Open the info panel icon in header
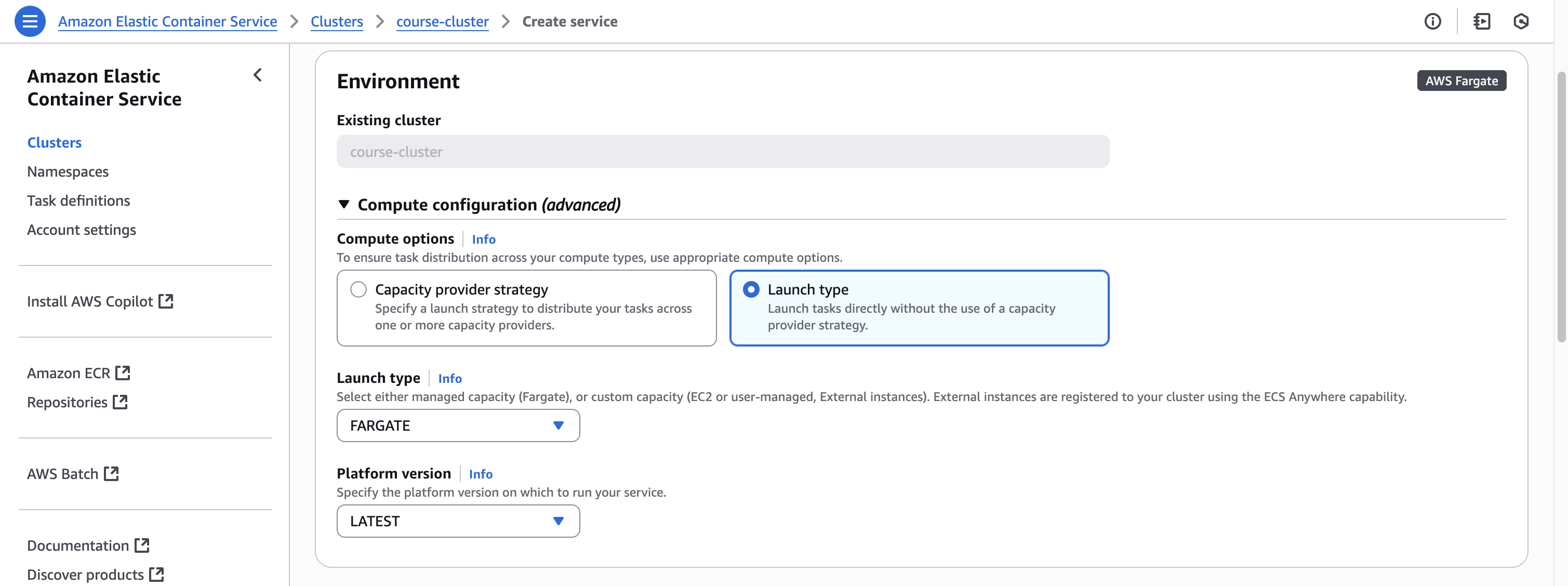 click(1432, 21)
